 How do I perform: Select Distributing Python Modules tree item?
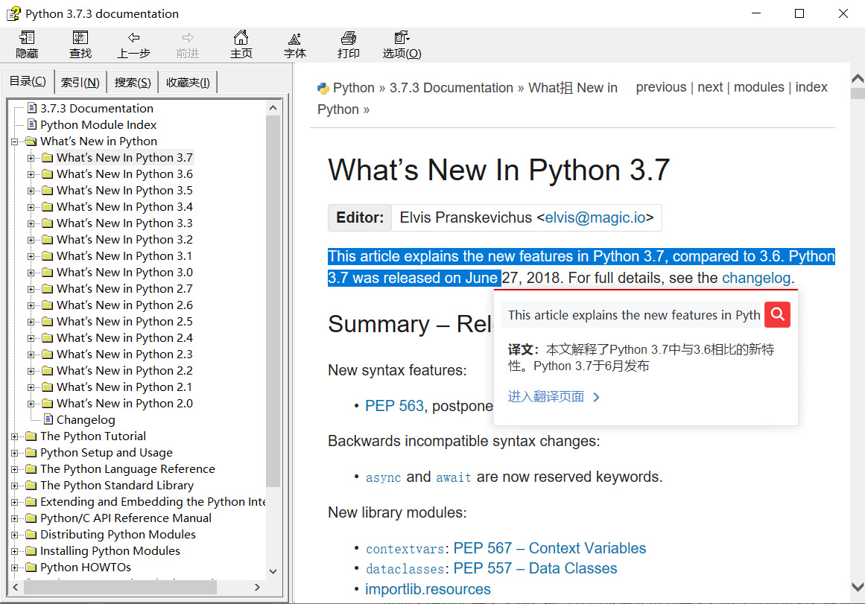(x=118, y=534)
